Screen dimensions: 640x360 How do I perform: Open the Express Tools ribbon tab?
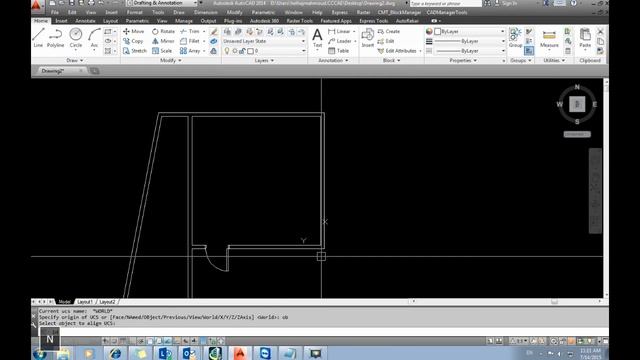point(373,21)
